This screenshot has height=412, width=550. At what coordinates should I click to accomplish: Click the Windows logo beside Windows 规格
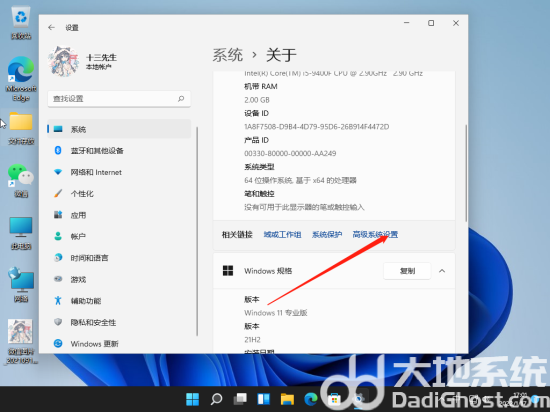click(x=228, y=271)
